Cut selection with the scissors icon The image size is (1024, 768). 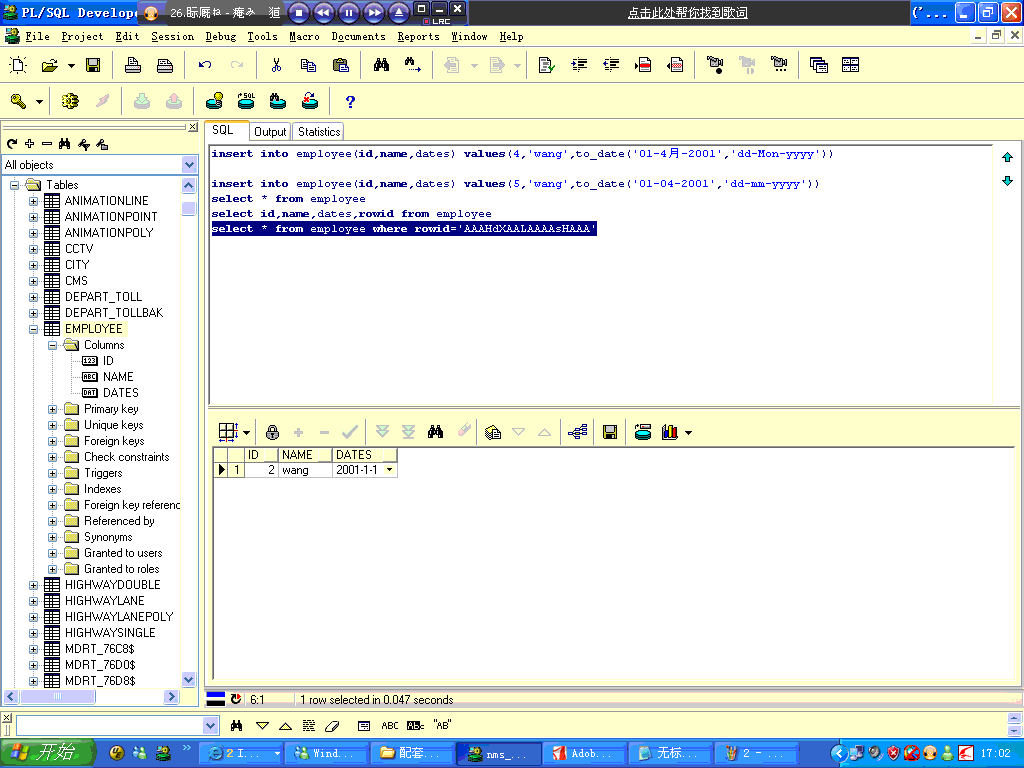tap(276, 65)
